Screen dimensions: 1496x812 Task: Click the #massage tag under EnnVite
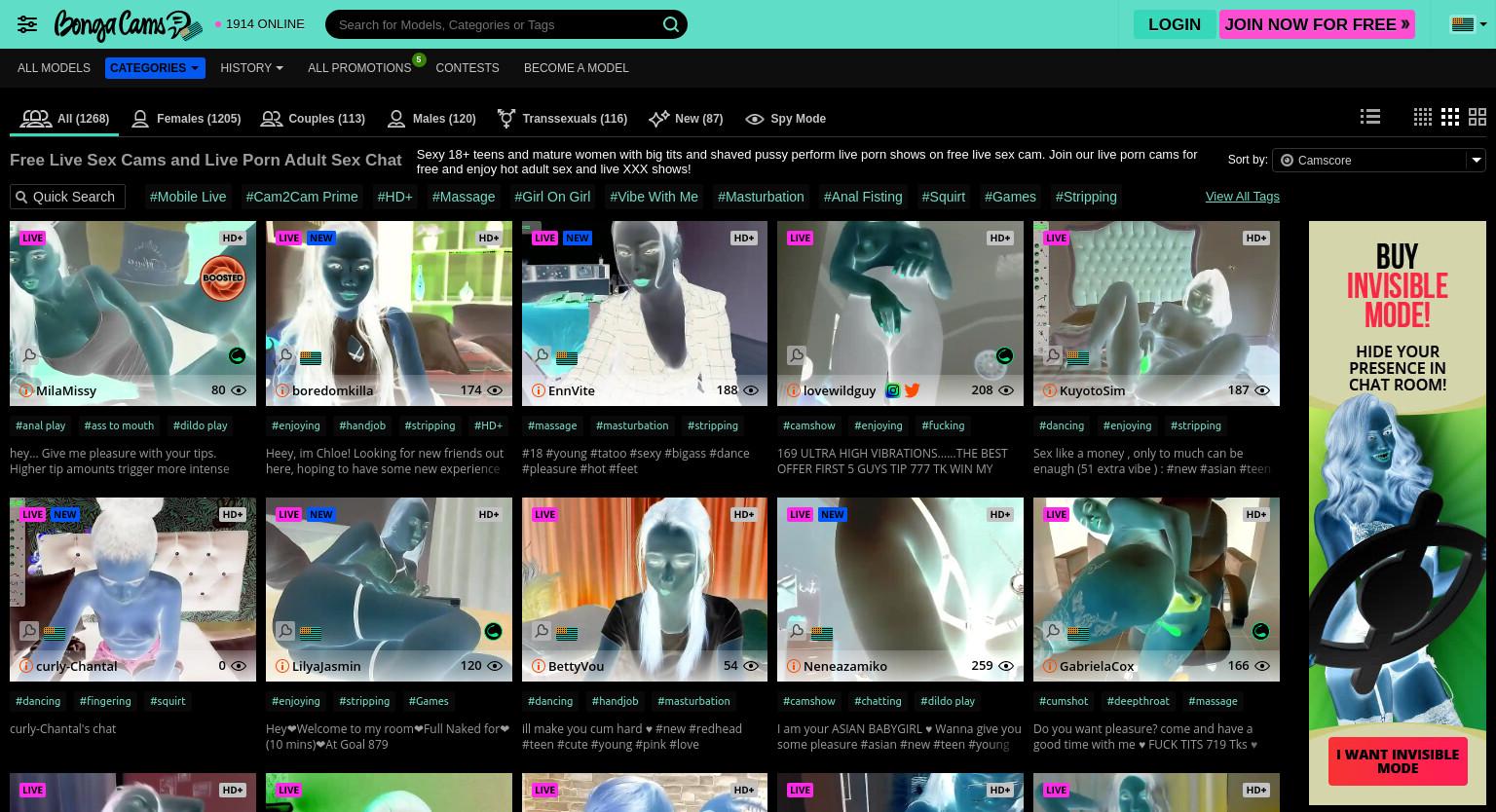coord(552,425)
